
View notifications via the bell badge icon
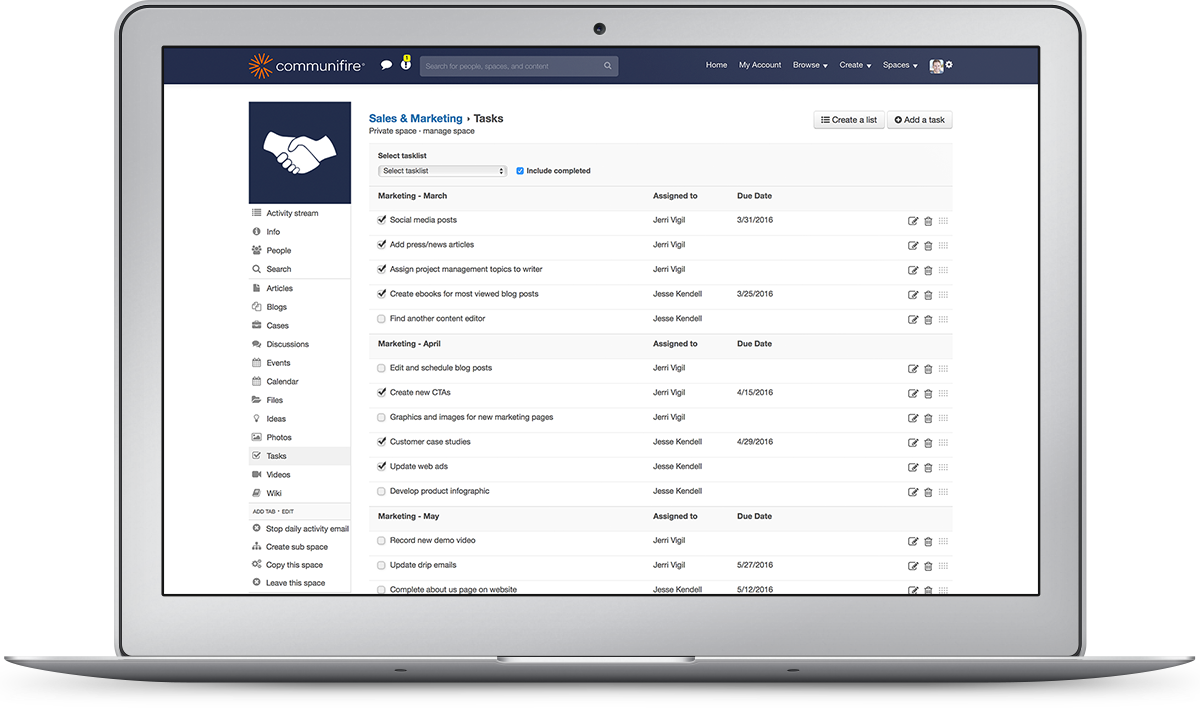pyautogui.click(x=406, y=63)
